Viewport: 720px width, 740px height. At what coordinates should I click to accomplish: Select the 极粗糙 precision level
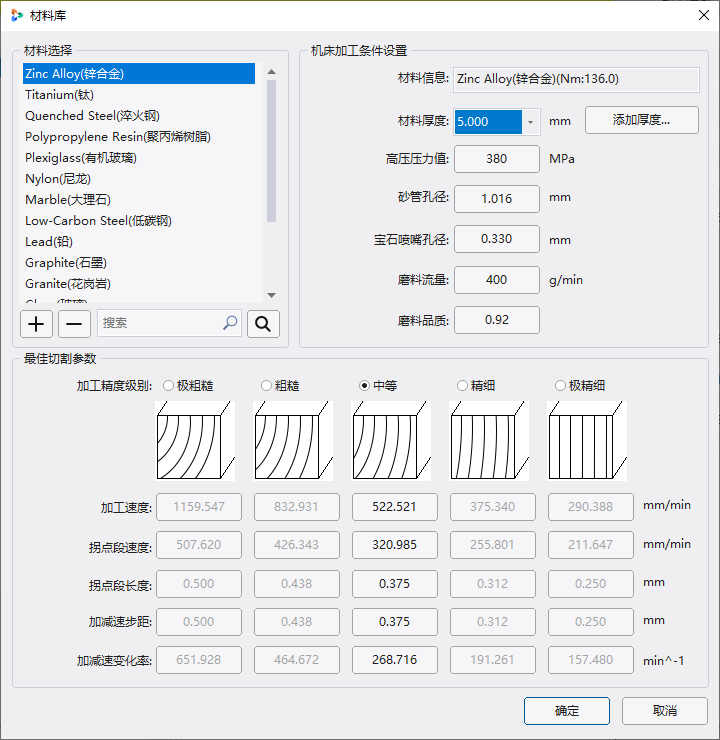[x=168, y=385]
